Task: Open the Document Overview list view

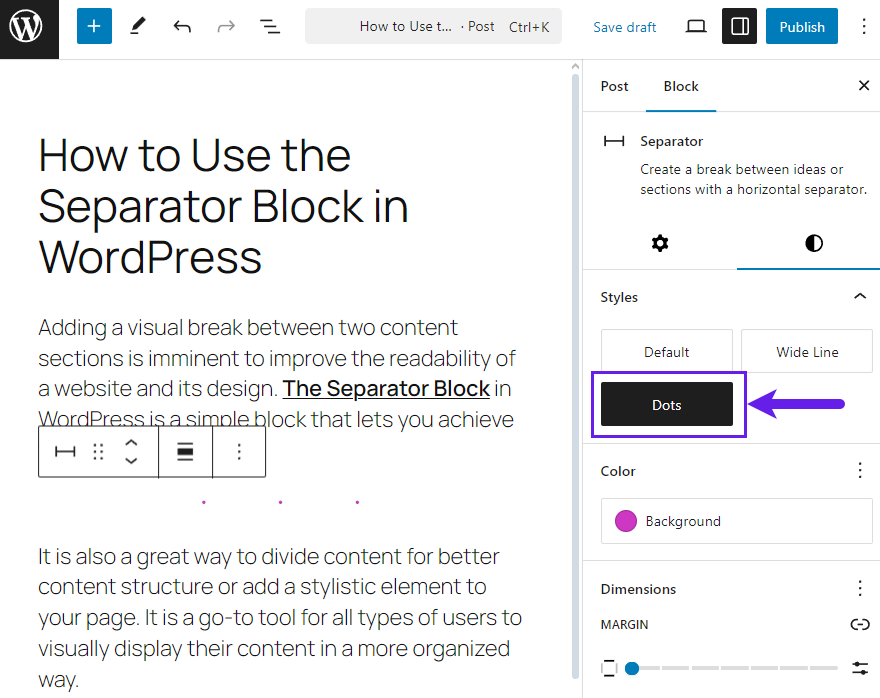Action: pyautogui.click(x=270, y=26)
